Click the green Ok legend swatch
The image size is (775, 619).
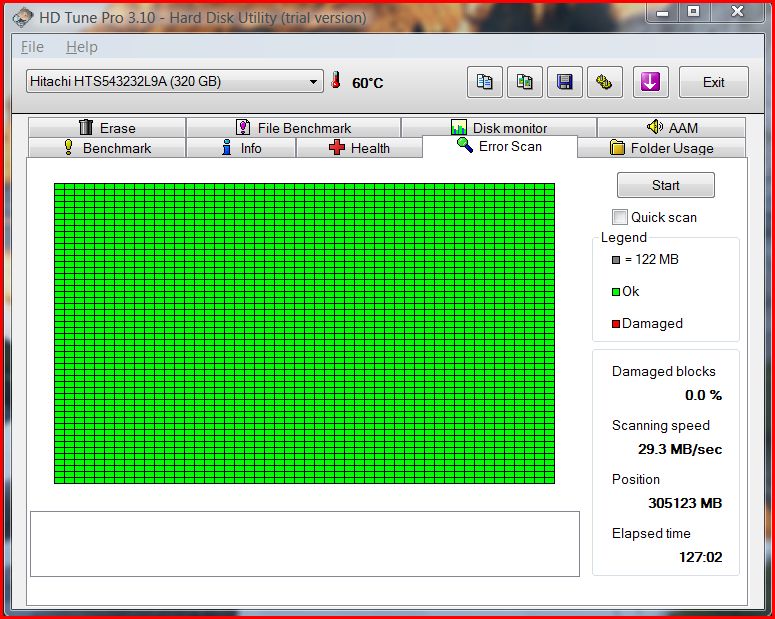coord(616,292)
